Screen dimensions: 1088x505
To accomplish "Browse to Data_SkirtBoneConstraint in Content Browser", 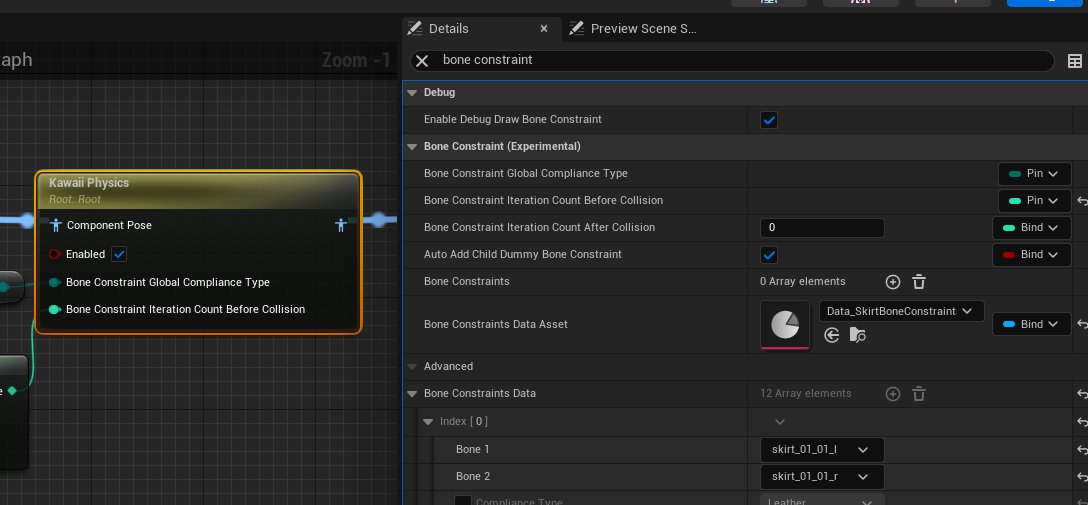I will tap(858, 336).
